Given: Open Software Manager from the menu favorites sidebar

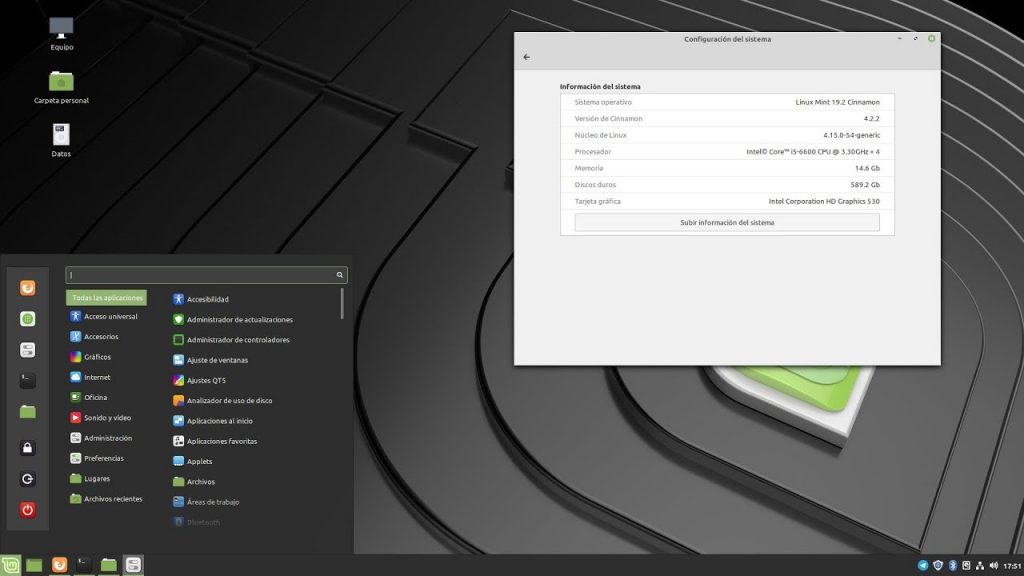Looking at the screenshot, I should 27,319.
